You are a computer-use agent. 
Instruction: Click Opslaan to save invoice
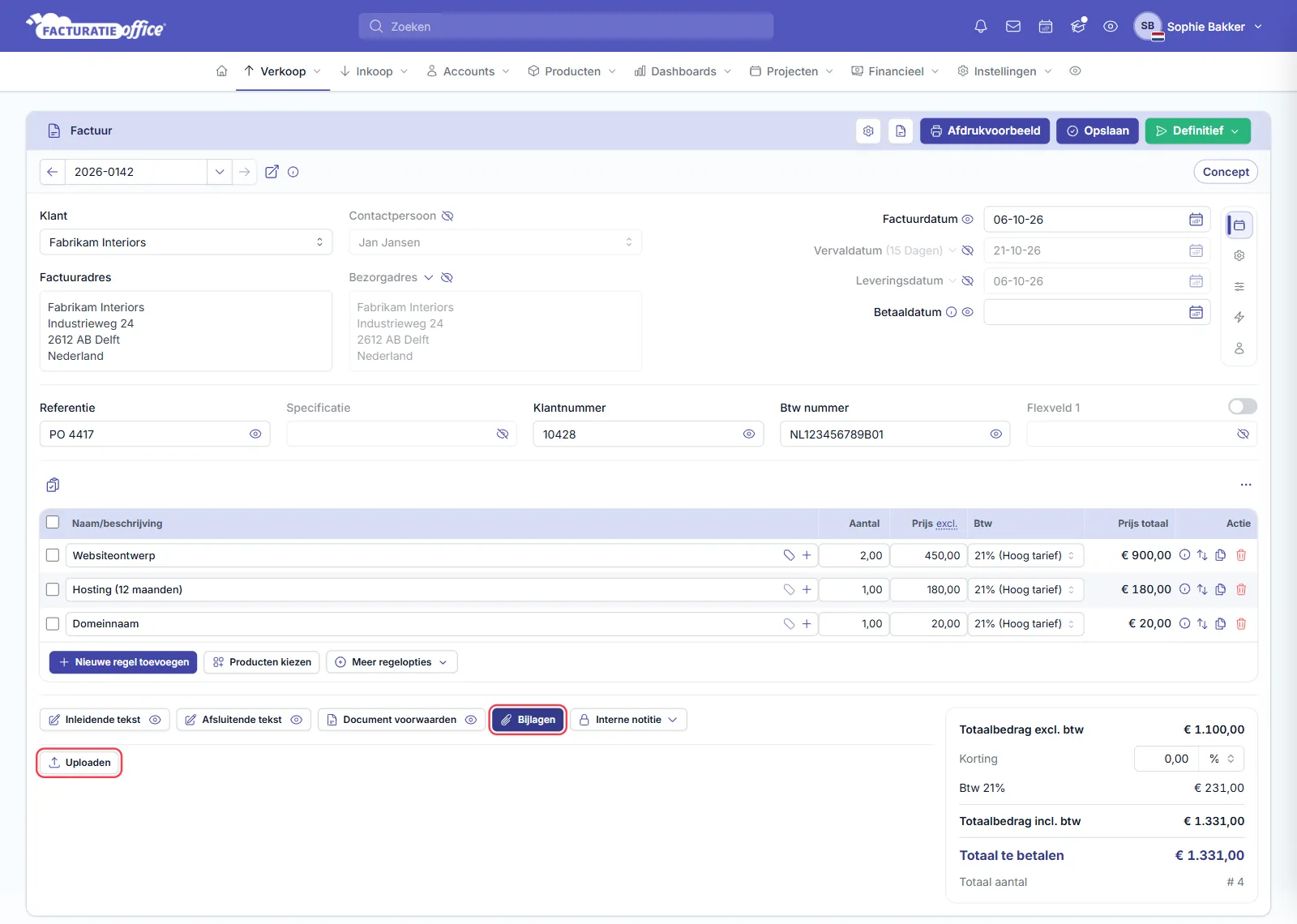pyautogui.click(x=1098, y=130)
